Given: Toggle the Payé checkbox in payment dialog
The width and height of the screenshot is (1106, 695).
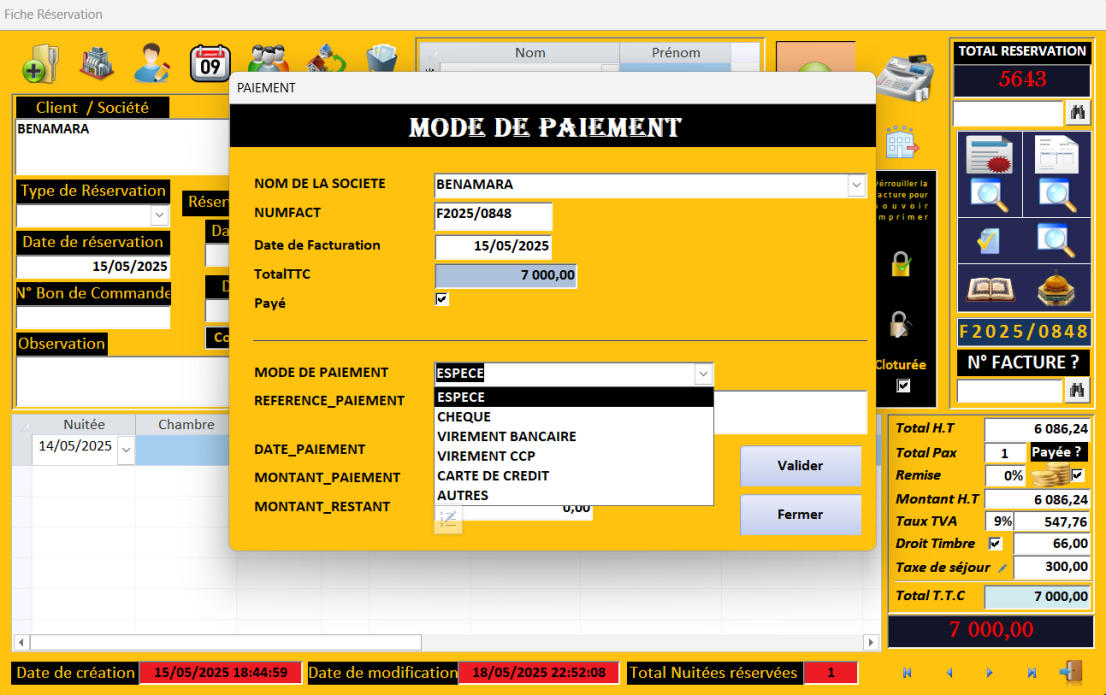Looking at the screenshot, I should (442, 299).
